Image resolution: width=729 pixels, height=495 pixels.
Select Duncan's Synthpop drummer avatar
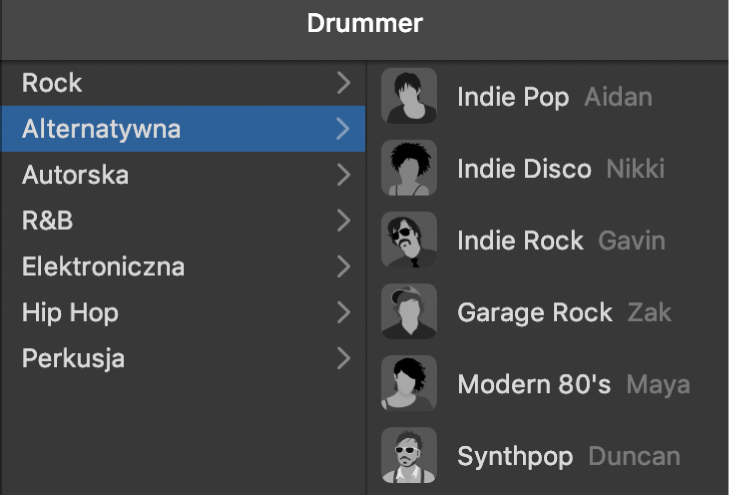pyautogui.click(x=409, y=455)
